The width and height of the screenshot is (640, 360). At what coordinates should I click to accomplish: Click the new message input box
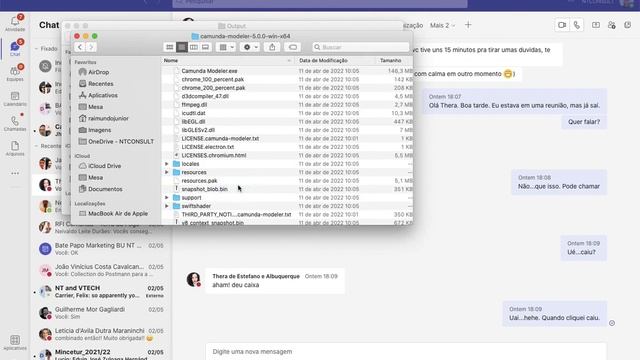click(x=406, y=351)
